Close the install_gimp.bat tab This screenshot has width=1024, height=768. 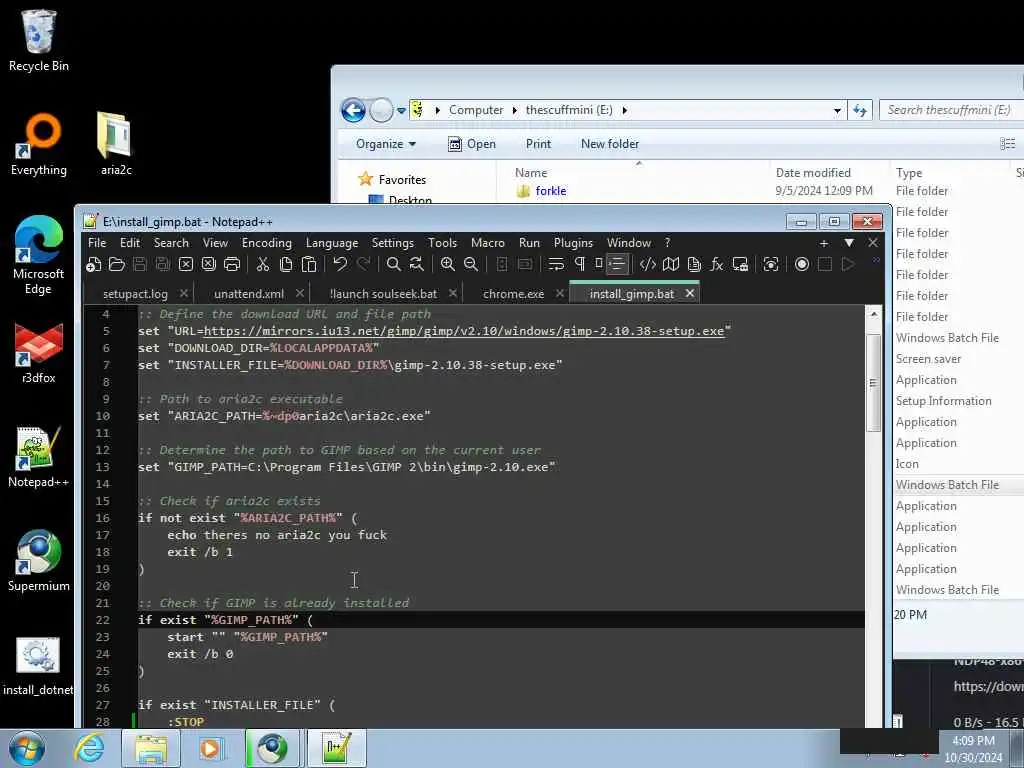coord(690,294)
